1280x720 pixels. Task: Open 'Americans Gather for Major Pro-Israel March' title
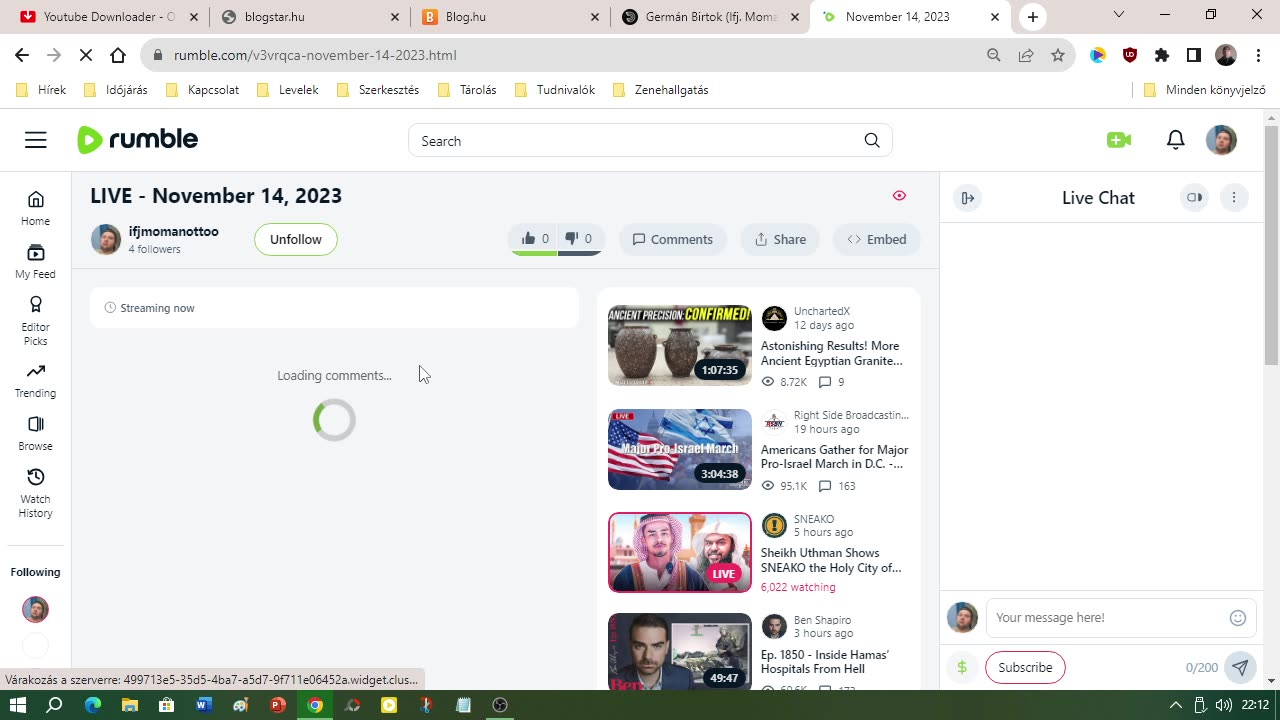coord(835,457)
